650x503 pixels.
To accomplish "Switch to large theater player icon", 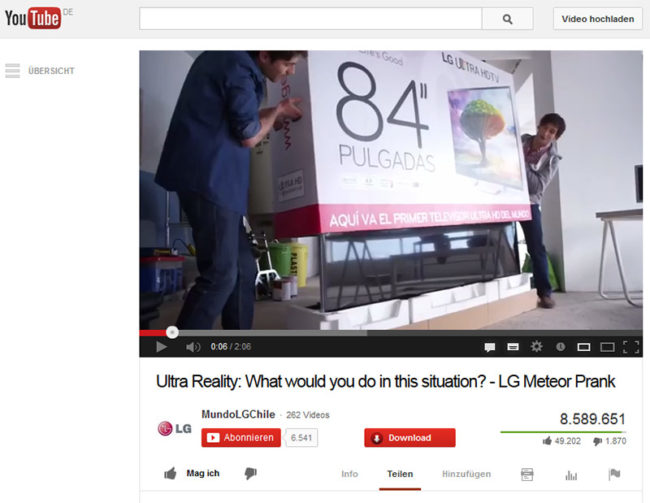I will pyautogui.click(x=607, y=347).
